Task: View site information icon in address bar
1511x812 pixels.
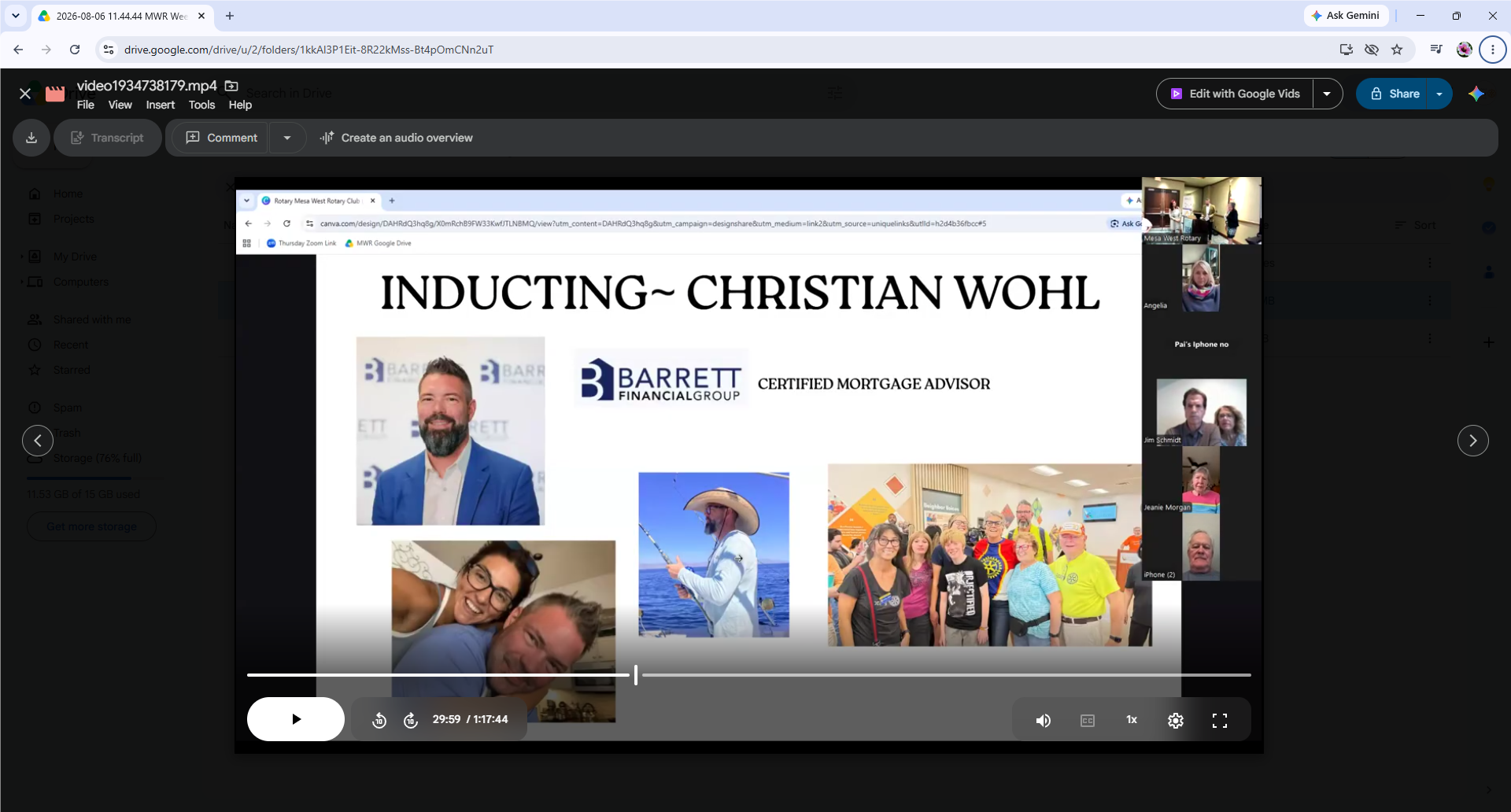Action: pyautogui.click(x=109, y=50)
